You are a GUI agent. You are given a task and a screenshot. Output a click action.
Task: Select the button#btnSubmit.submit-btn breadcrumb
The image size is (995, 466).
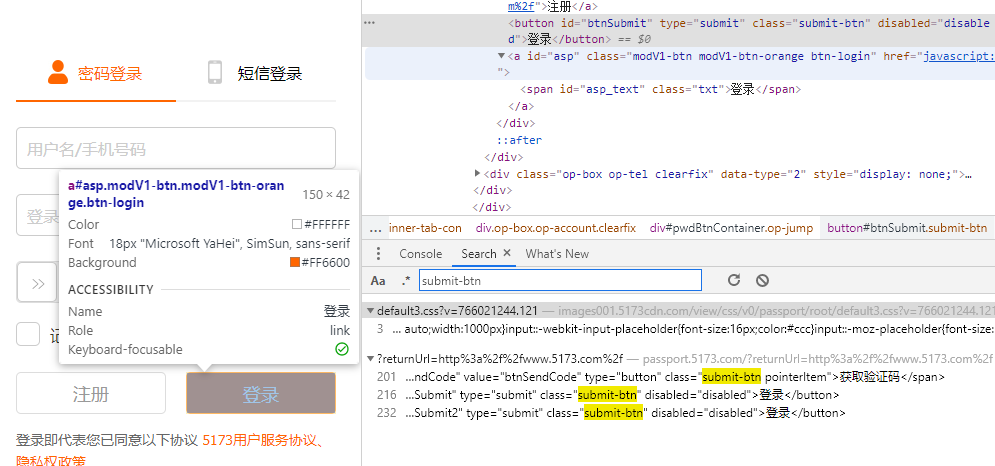(907, 228)
